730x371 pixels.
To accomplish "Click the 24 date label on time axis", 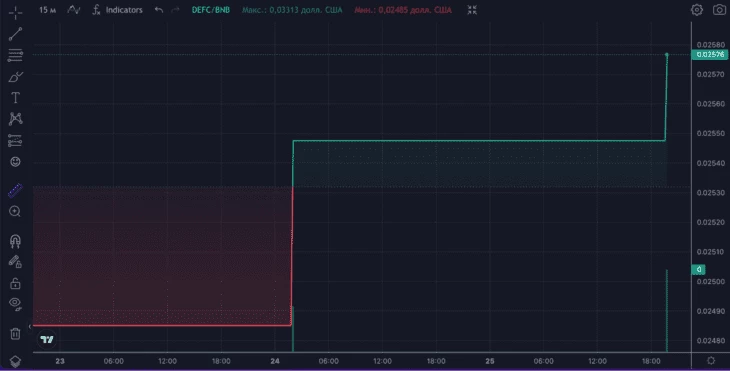I will [x=275, y=361].
